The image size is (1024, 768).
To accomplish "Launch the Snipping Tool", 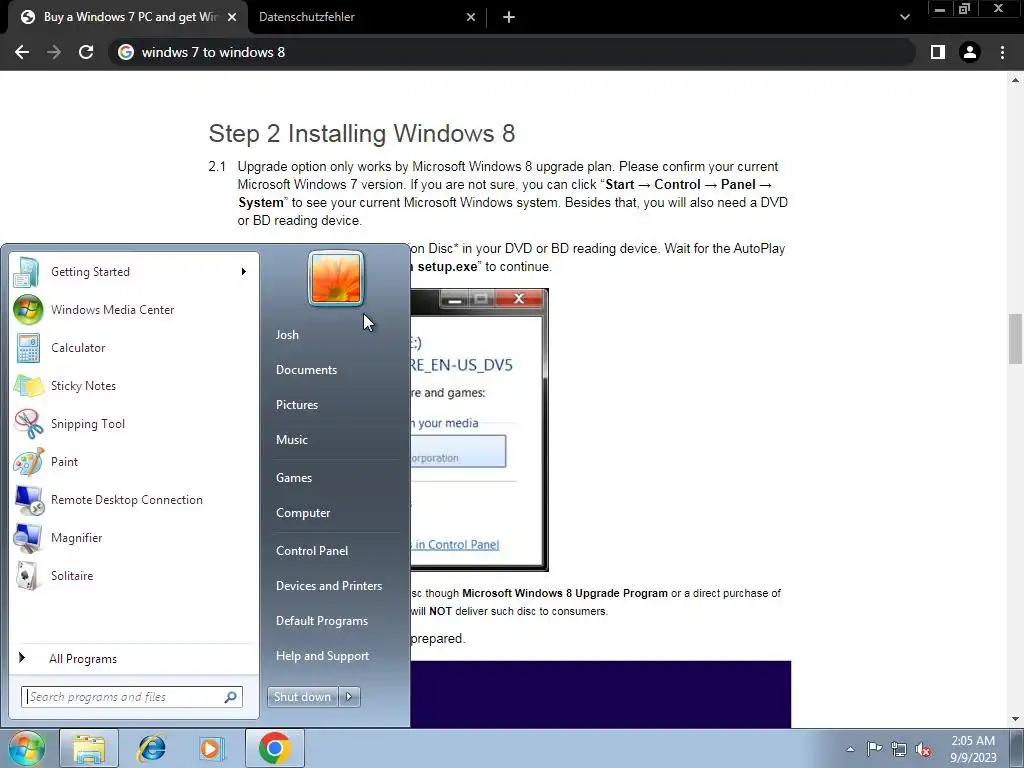I will (x=134, y=423).
